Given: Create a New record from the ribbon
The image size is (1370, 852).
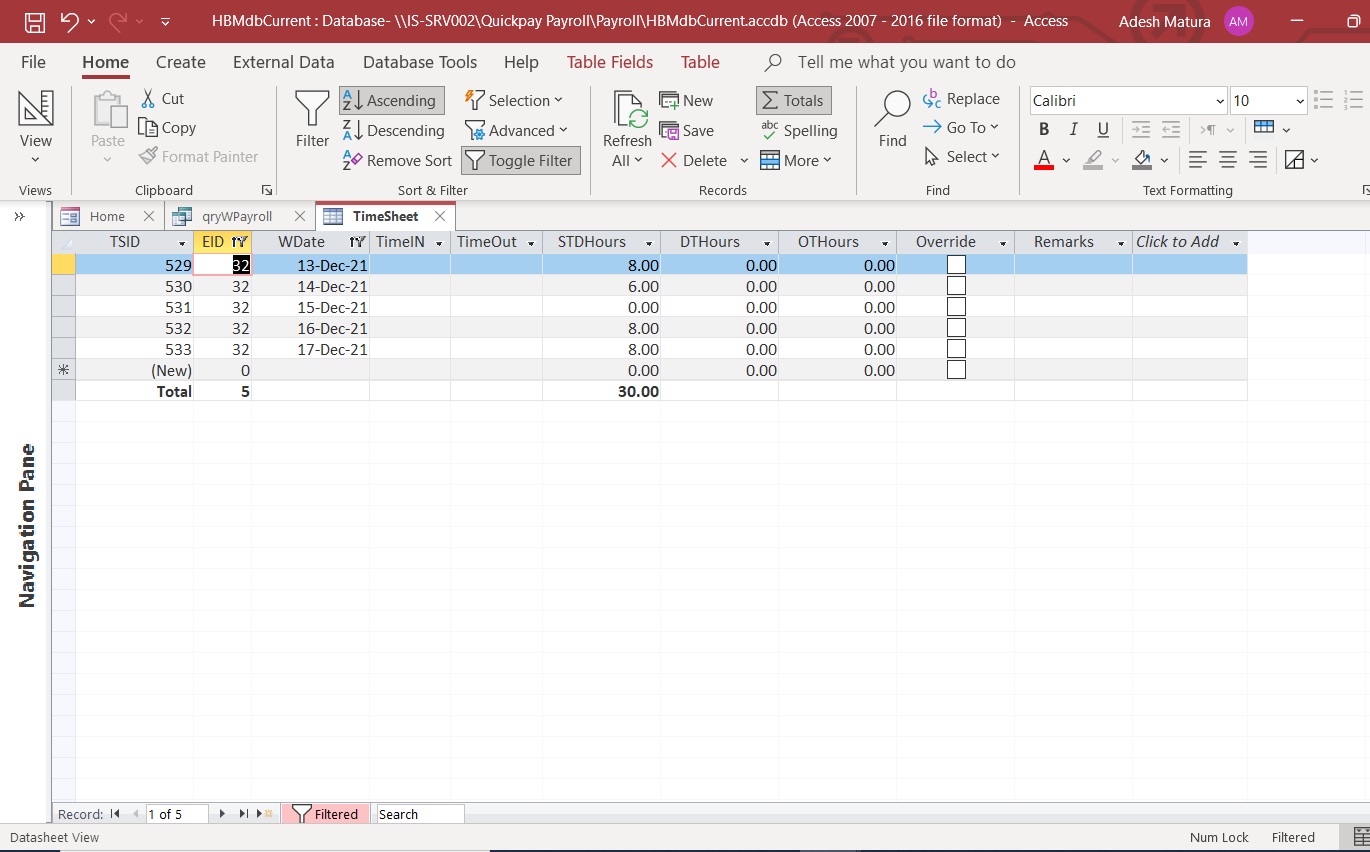Looking at the screenshot, I should pyautogui.click(x=686, y=100).
